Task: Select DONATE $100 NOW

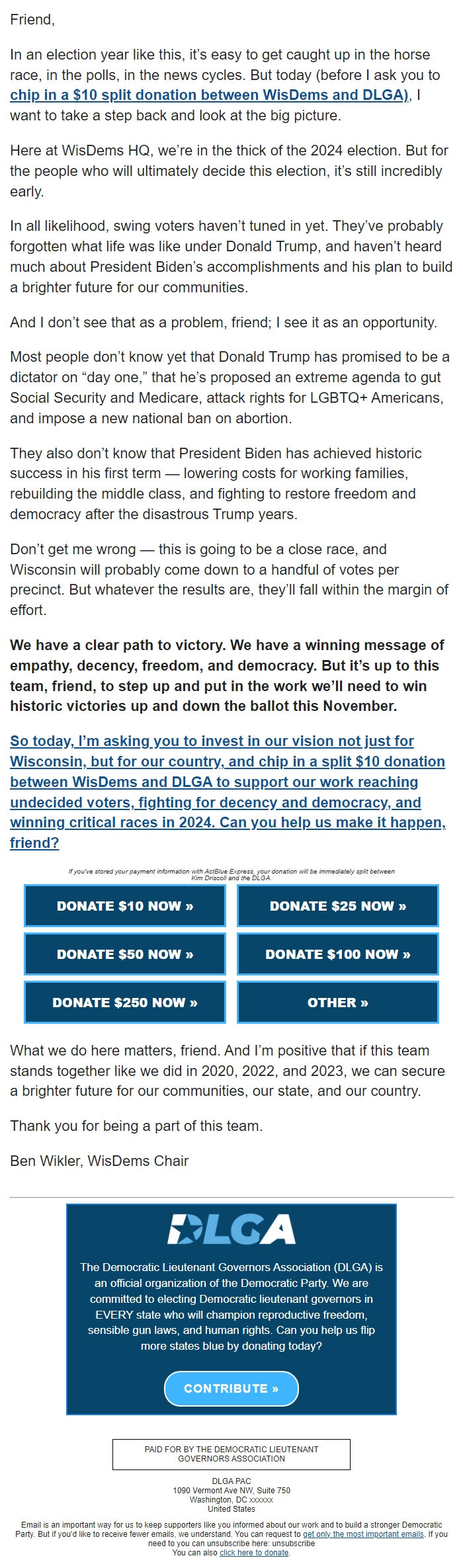Action: pyautogui.click(x=338, y=954)
